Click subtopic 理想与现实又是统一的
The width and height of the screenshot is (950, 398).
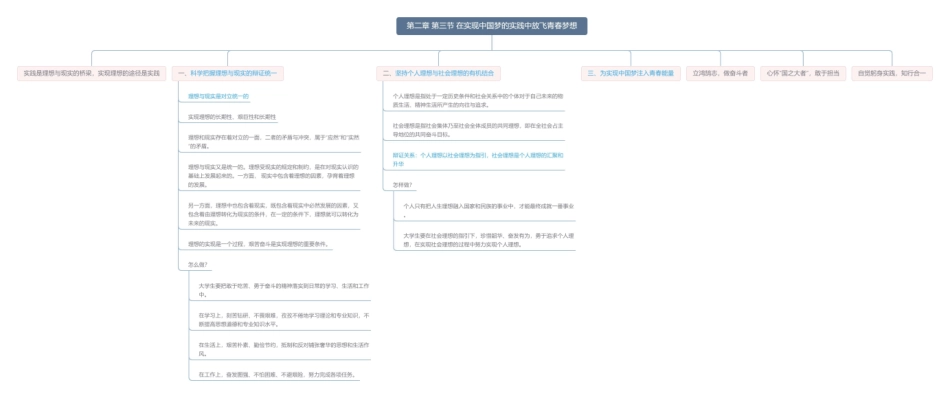[274, 176]
